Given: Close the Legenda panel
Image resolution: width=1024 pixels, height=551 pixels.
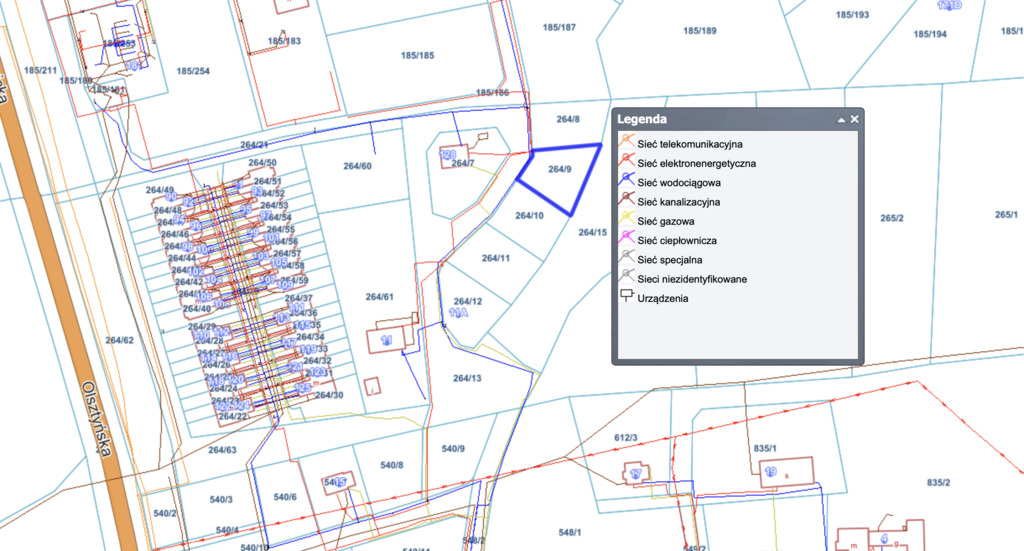Looking at the screenshot, I should [x=855, y=119].
